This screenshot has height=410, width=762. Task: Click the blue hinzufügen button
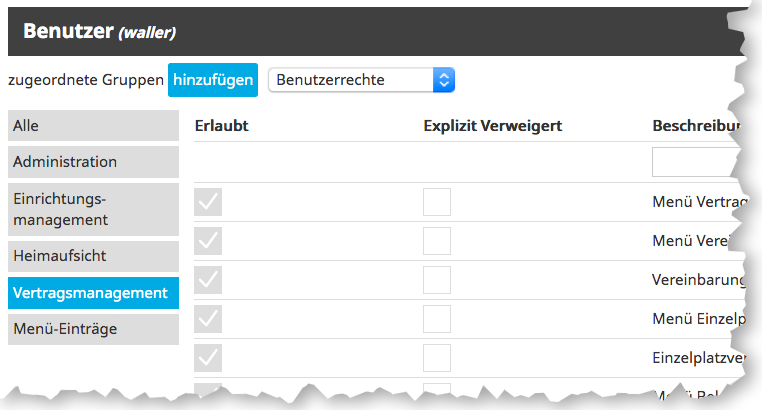coord(213,80)
